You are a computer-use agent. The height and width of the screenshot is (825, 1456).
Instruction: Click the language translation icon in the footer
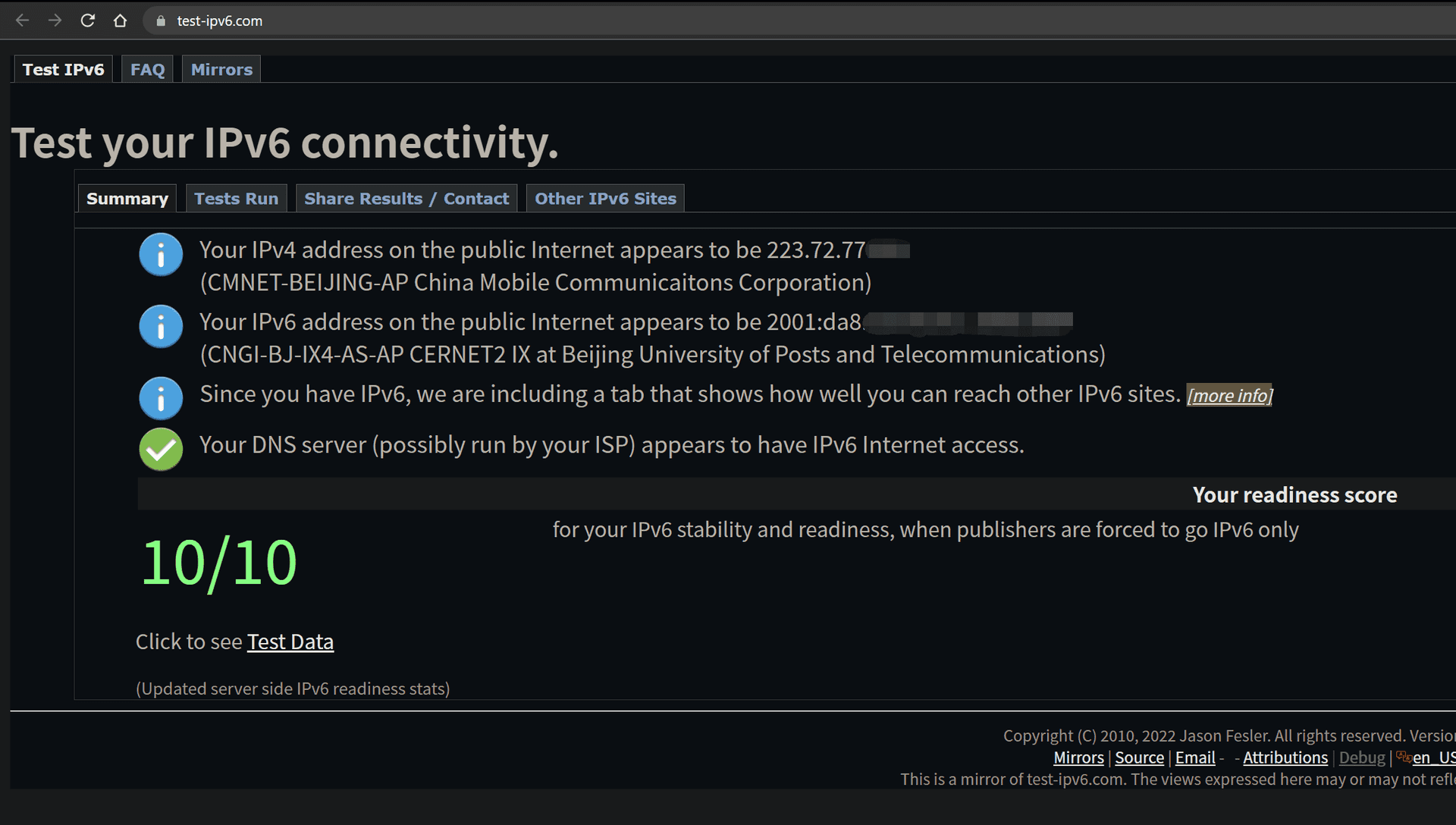point(1403,757)
